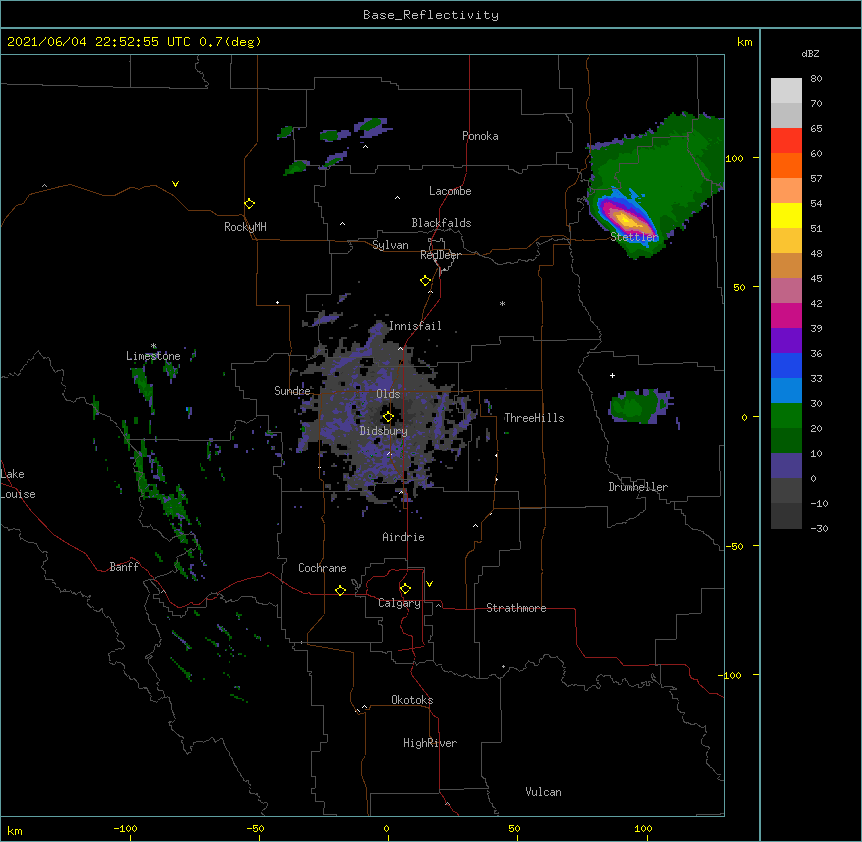
Task: Select the yellow v marker east of Calgary's diamond
Action: pyautogui.click(x=429, y=584)
